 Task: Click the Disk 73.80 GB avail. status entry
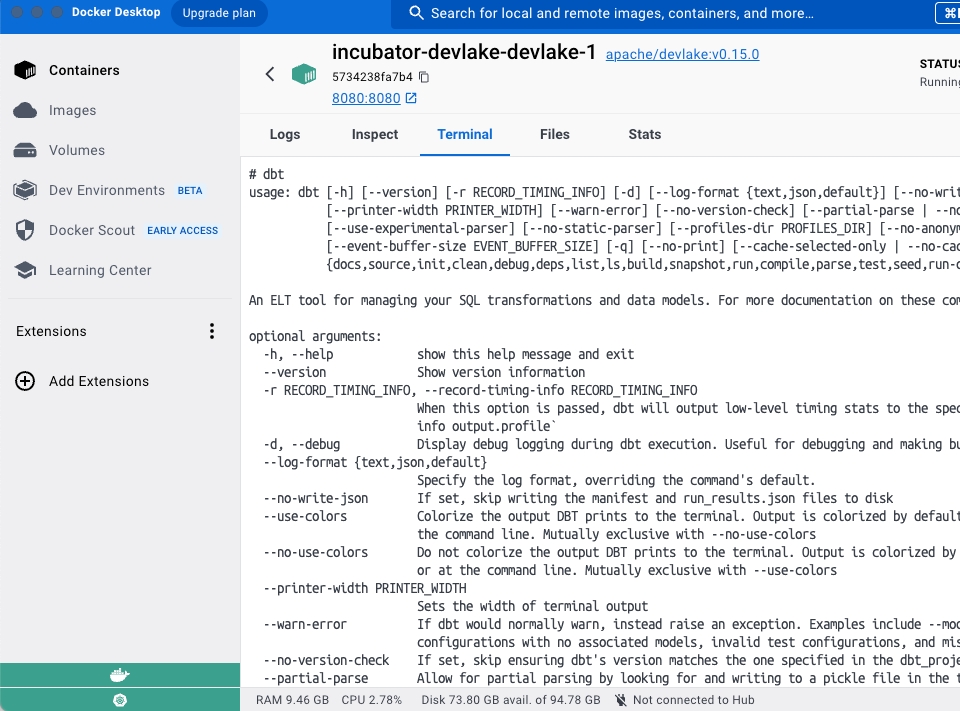[x=511, y=700]
